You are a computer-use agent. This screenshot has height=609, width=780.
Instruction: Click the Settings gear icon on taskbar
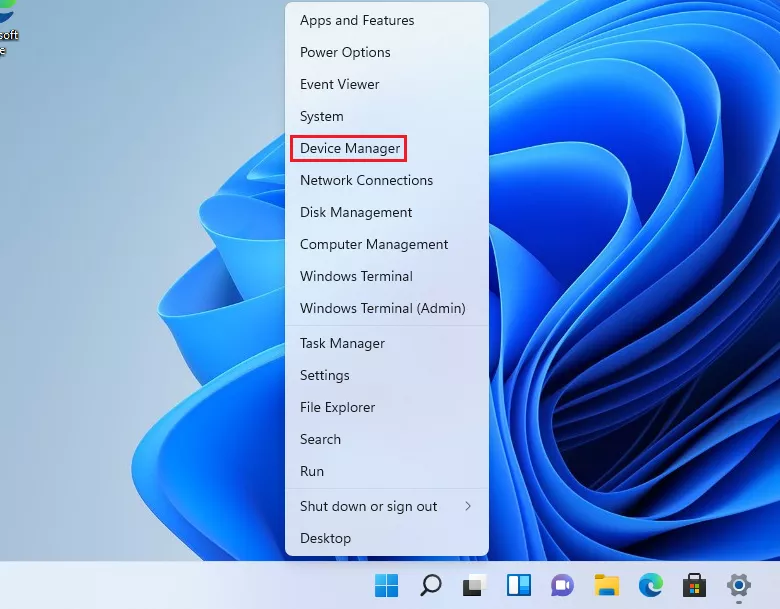click(739, 585)
